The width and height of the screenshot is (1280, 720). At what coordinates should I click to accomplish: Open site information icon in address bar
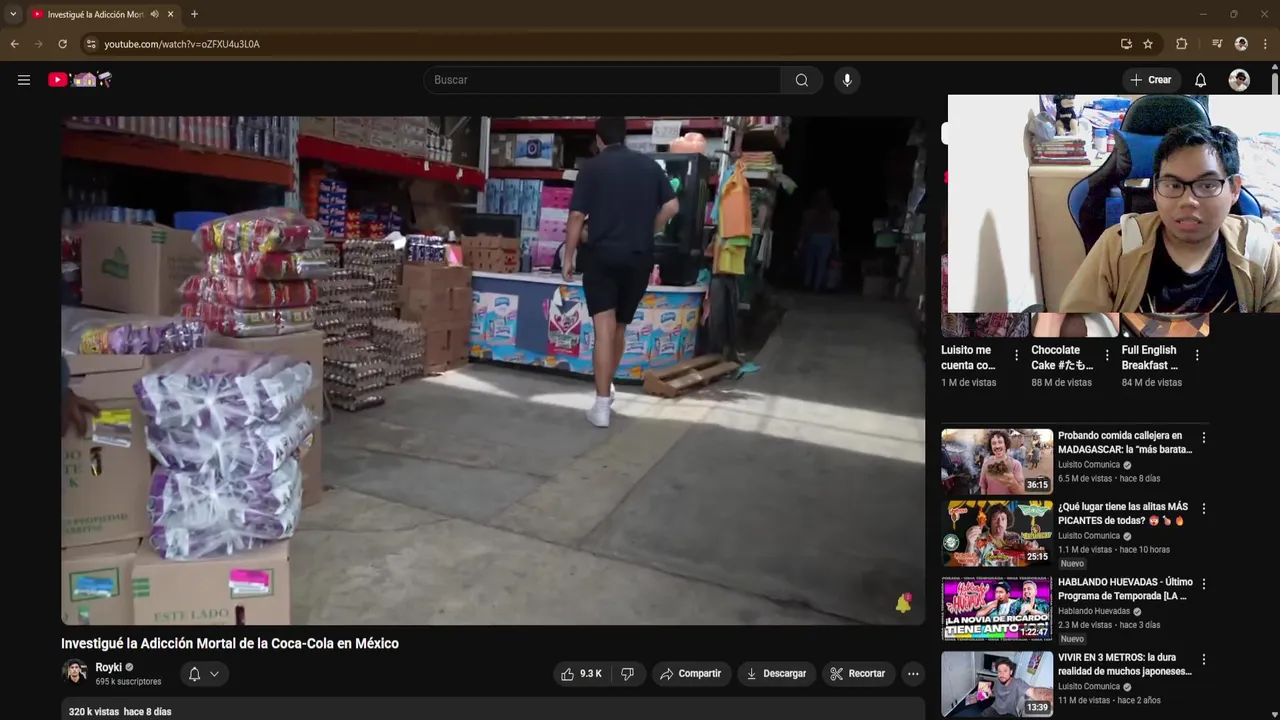tap(91, 44)
